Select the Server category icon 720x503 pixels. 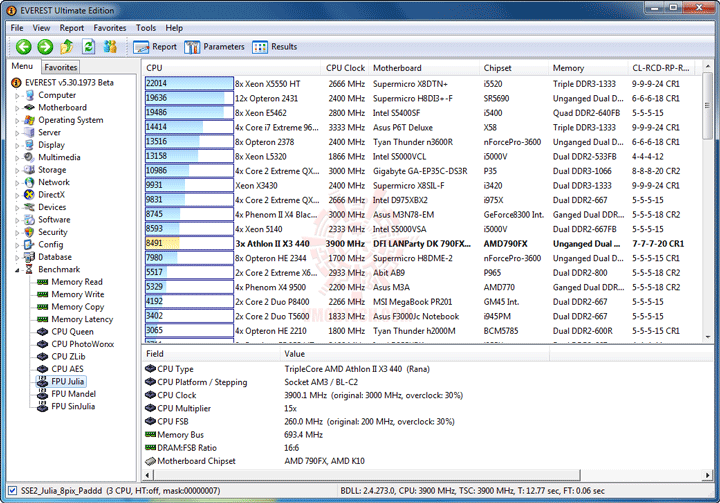coord(29,132)
